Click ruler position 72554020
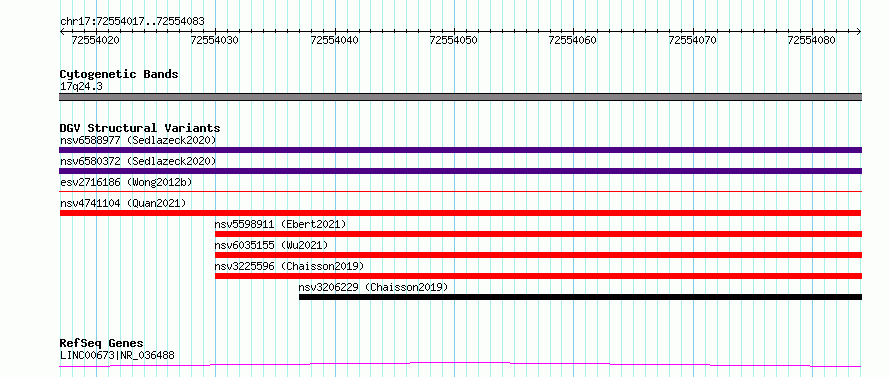This screenshot has height=377, width=890. coord(95,40)
